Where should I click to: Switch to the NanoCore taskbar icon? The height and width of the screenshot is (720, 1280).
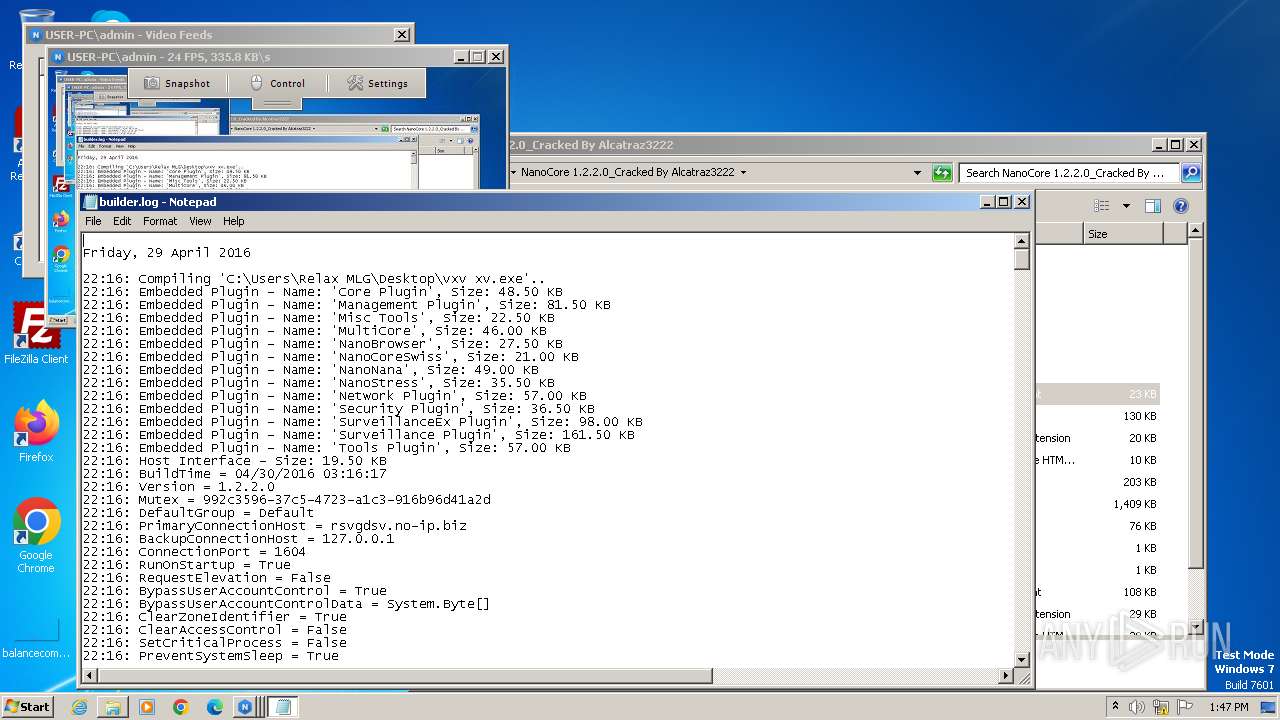[x=245, y=707]
